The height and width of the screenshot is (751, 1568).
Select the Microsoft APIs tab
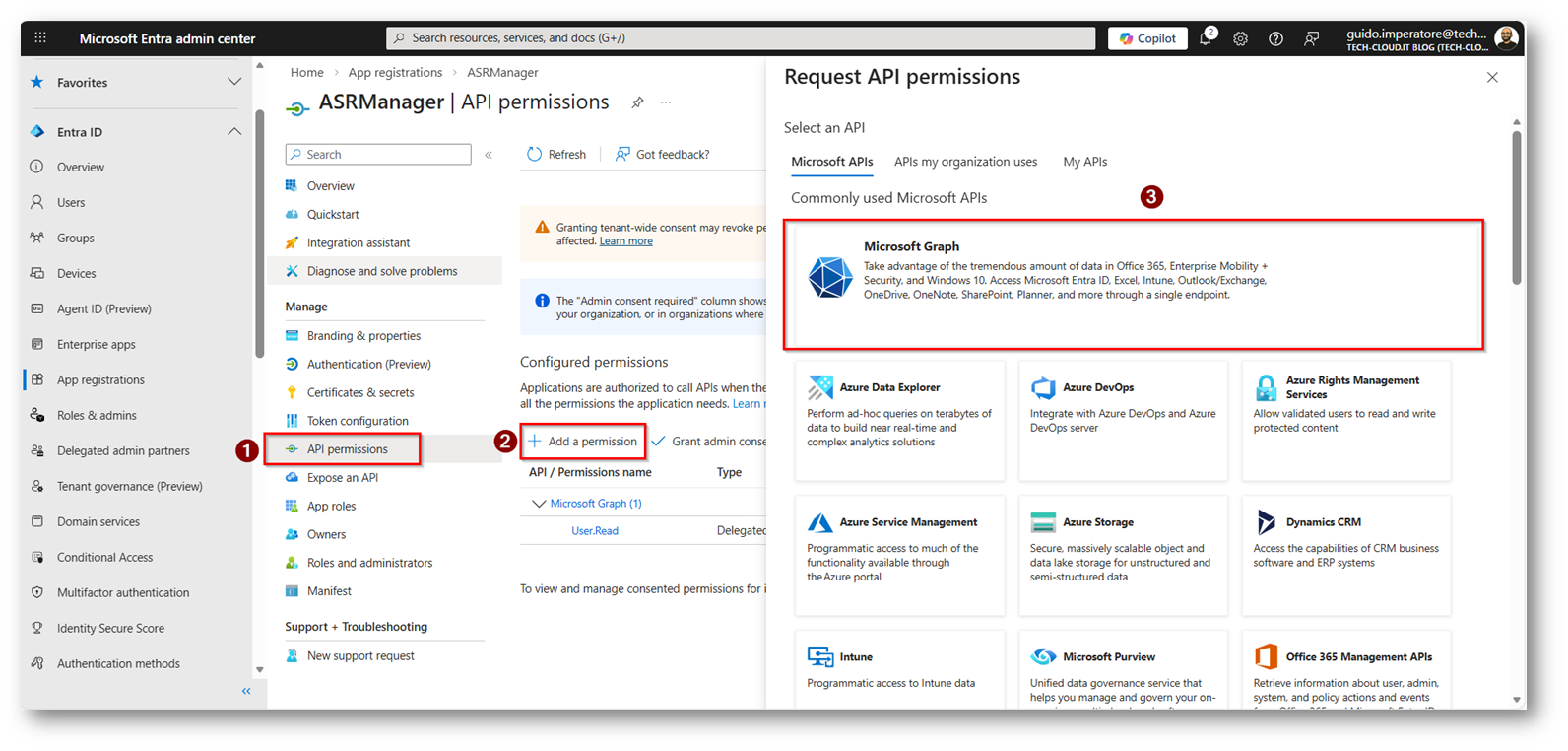coord(831,162)
